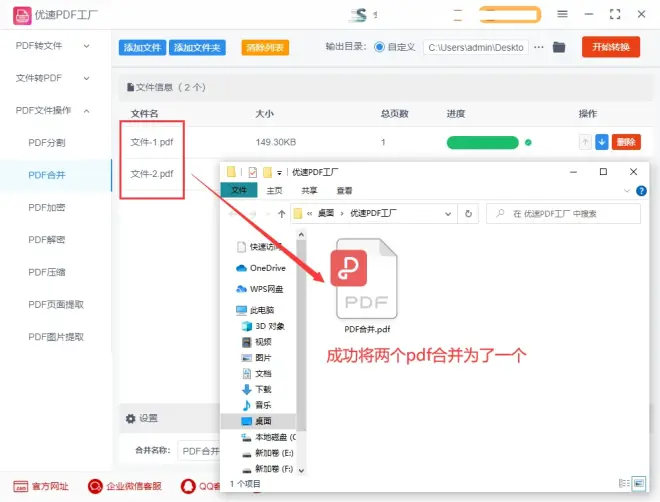Open the 共享 tab in Explorer
The image size is (660, 502).
tap(309, 191)
